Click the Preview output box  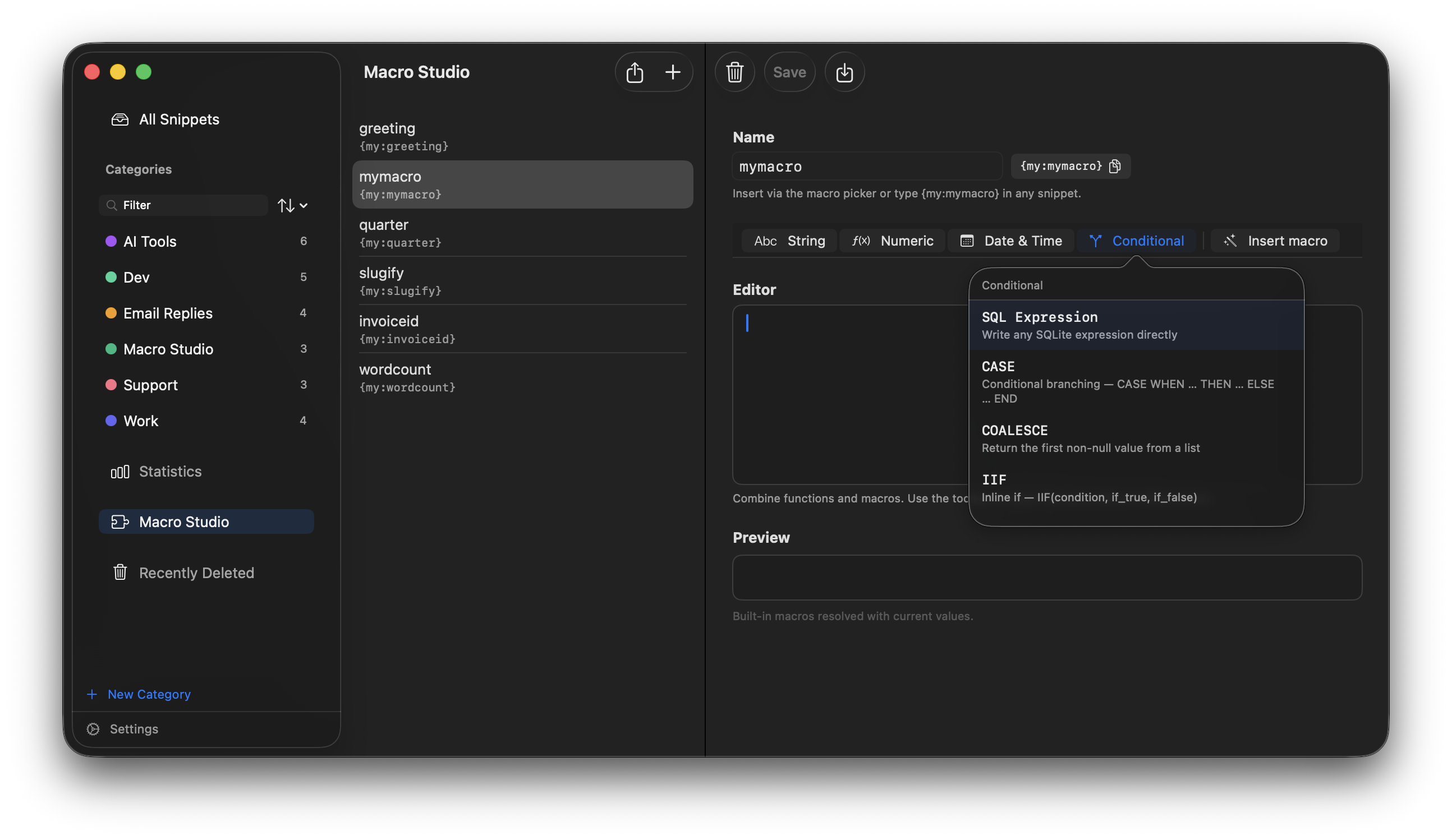click(x=1047, y=578)
